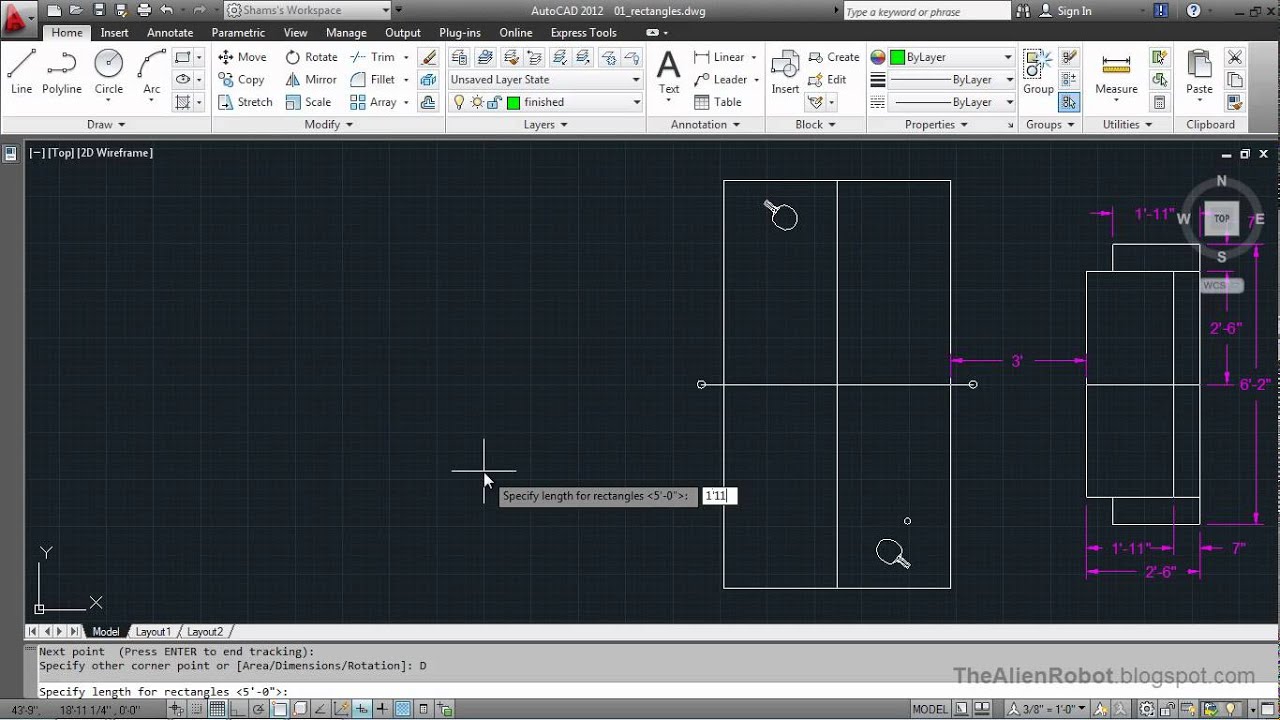Open the Linear dimension dropdown arrow
This screenshot has height=720, width=1280.
point(753,57)
